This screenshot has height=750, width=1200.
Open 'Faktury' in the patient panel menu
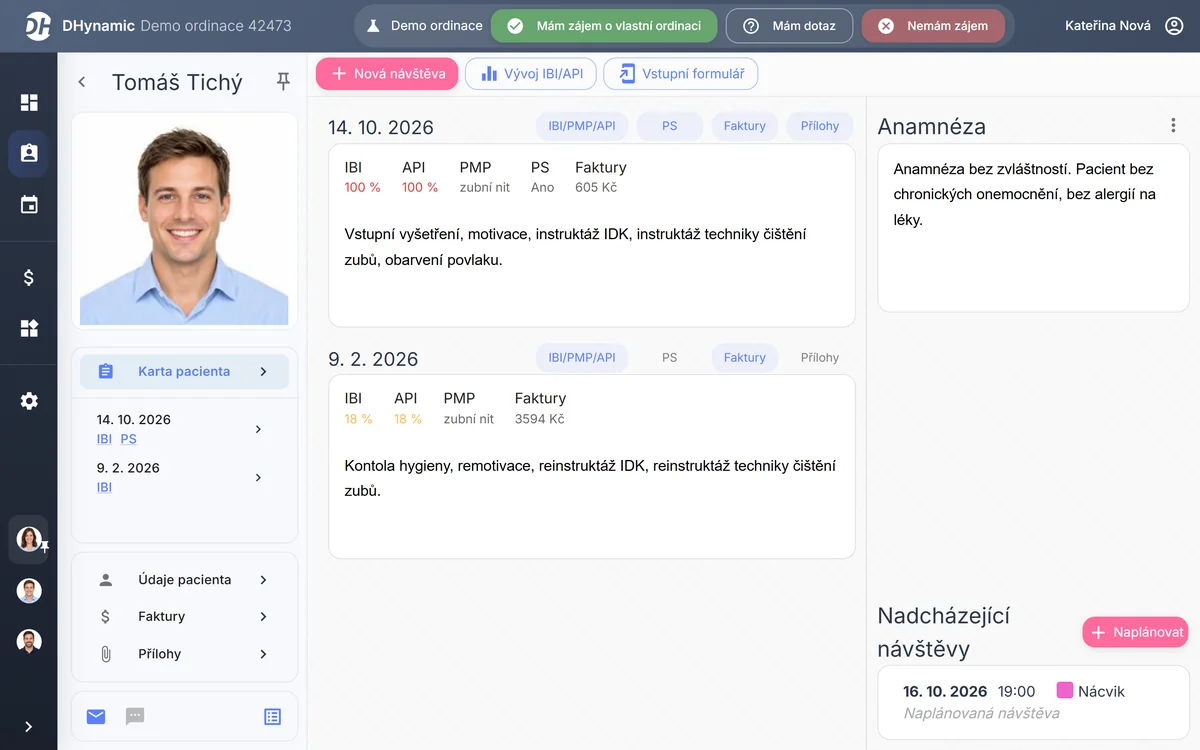(x=184, y=617)
